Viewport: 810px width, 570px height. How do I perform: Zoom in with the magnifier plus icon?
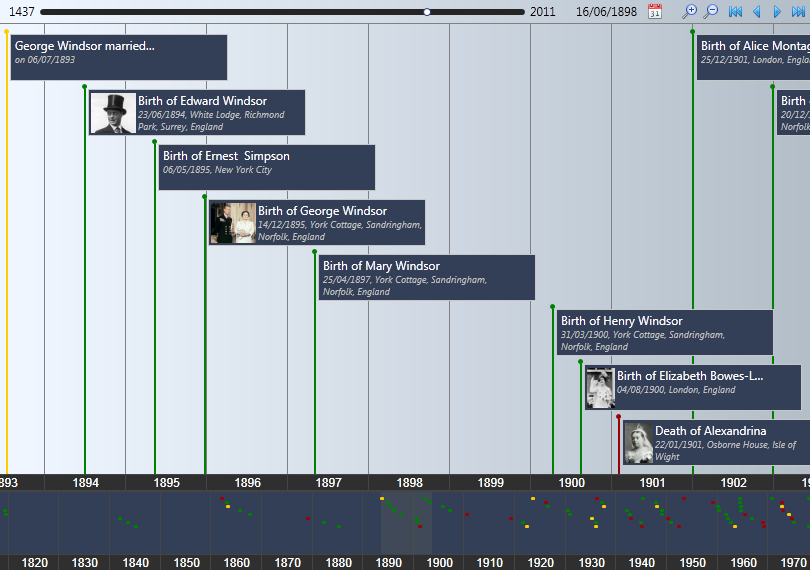689,11
